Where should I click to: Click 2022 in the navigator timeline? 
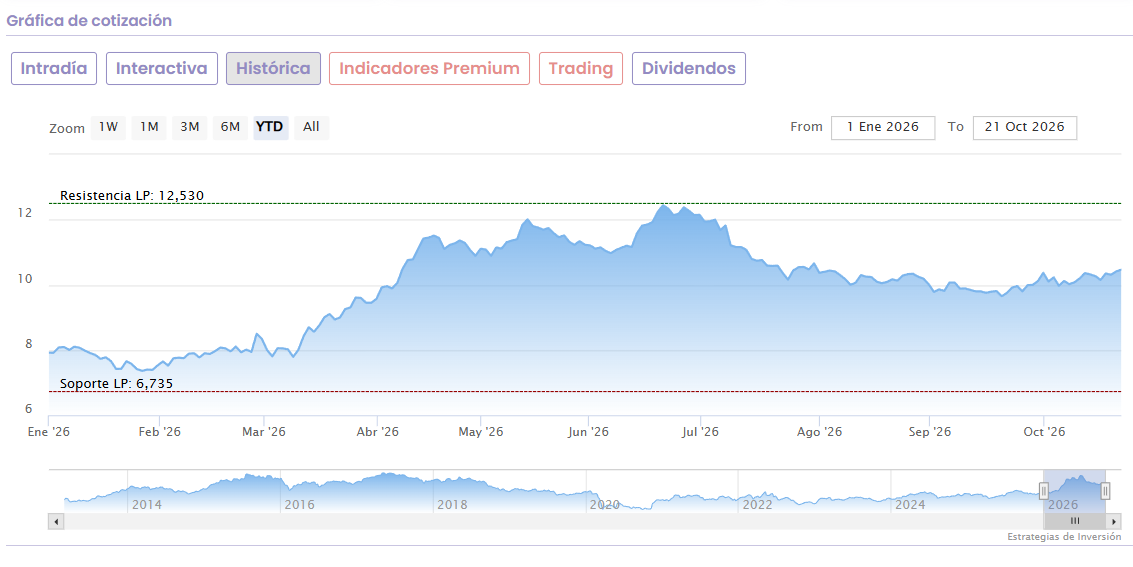tap(757, 504)
